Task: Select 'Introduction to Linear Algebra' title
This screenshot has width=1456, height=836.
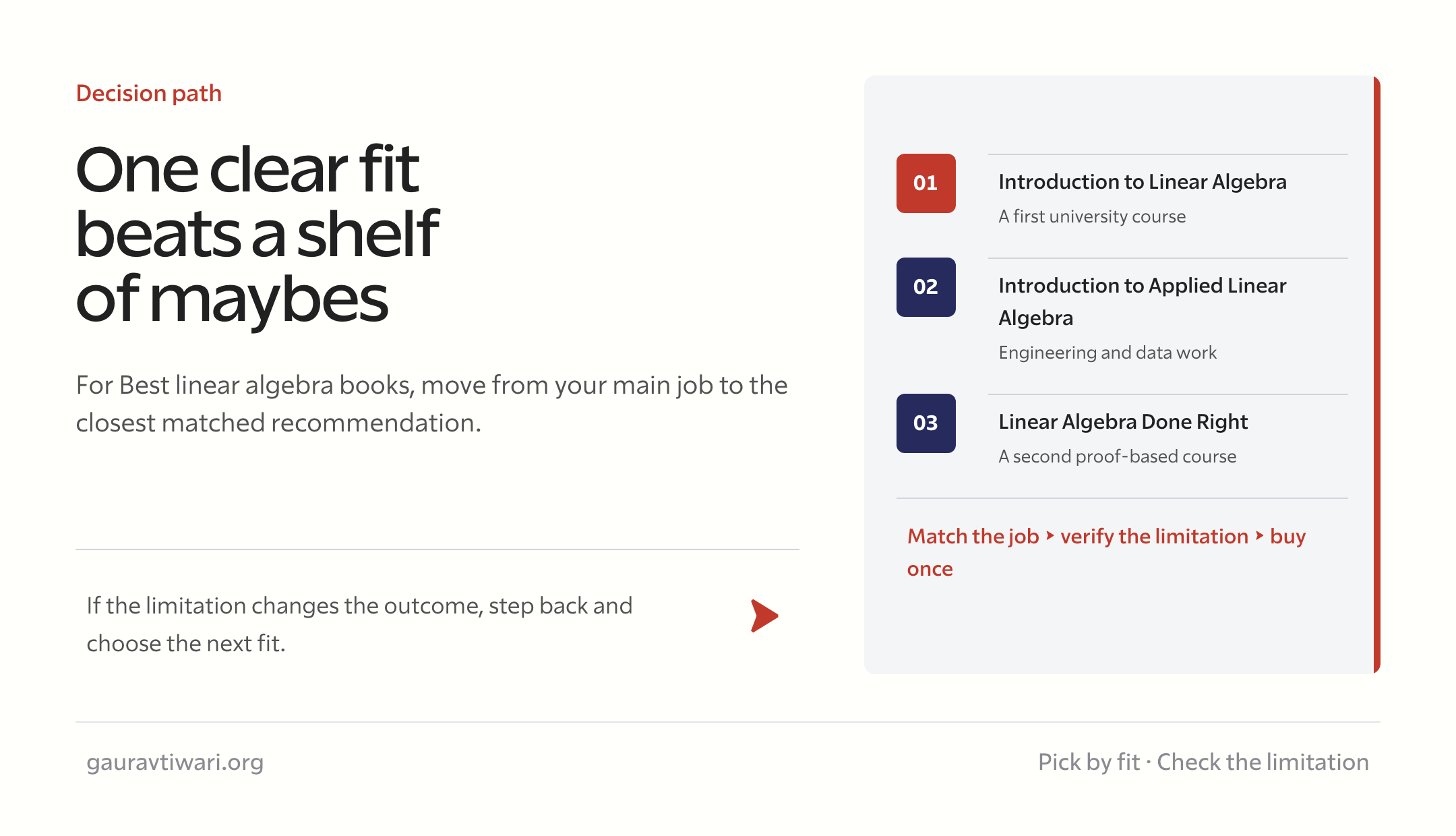Action: 1143,182
